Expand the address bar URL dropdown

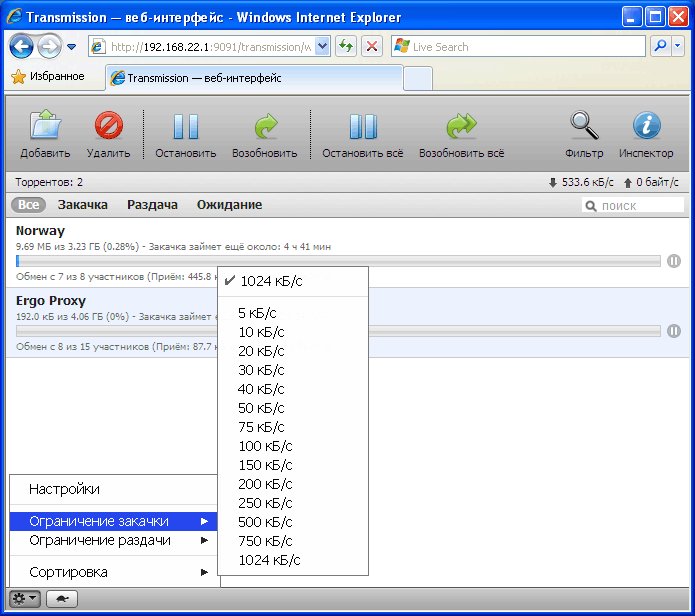point(323,46)
